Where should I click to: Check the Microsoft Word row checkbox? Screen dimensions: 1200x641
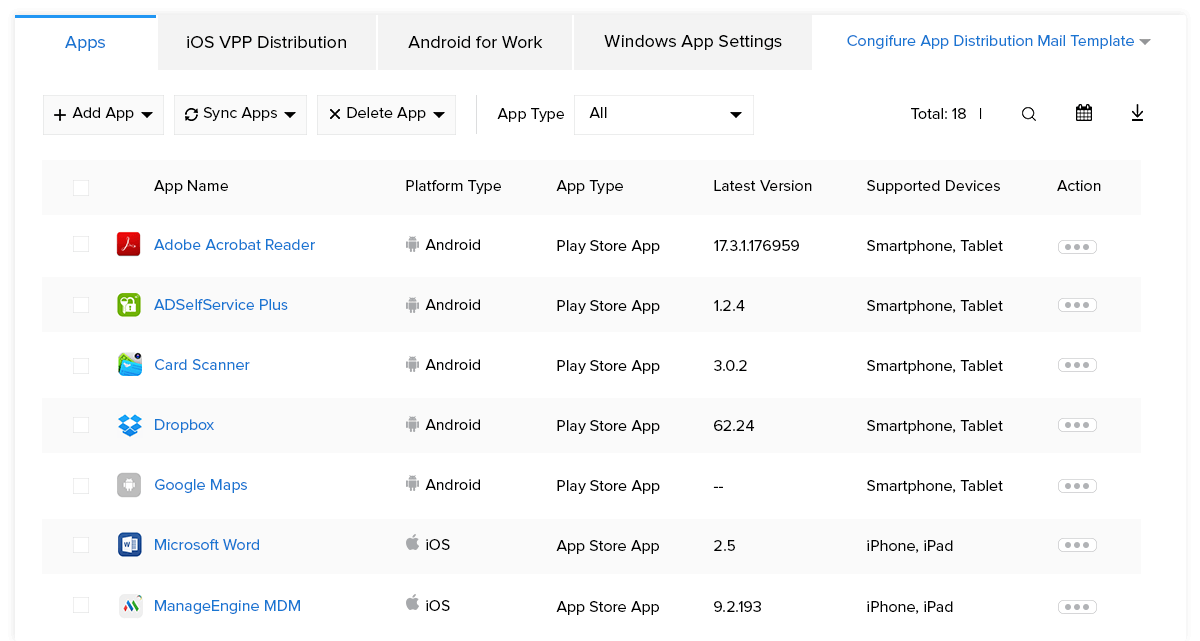(81, 545)
